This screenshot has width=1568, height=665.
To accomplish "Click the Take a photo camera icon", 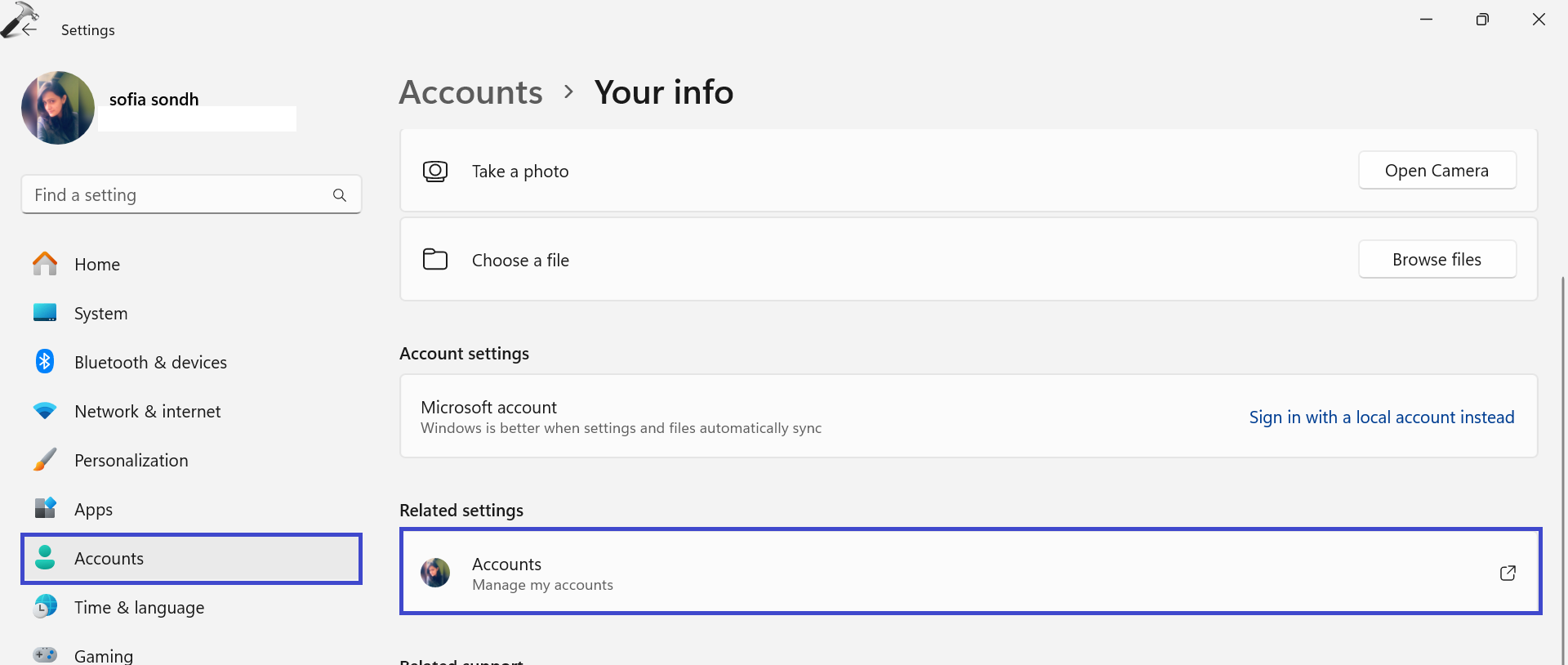I will (435, 172).
